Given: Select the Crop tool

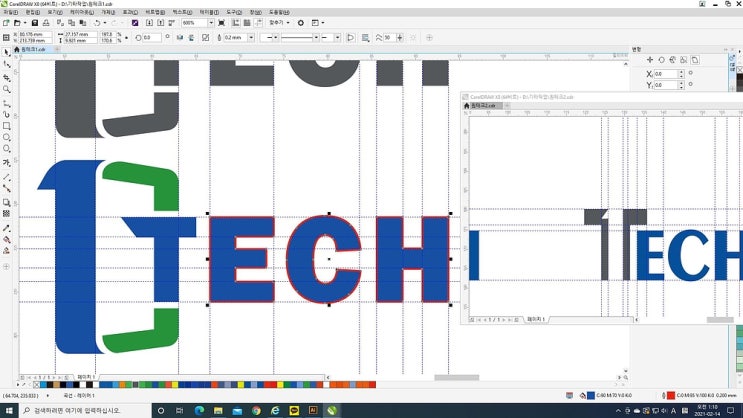Looking at the screenshot, I should pos(6,77).
